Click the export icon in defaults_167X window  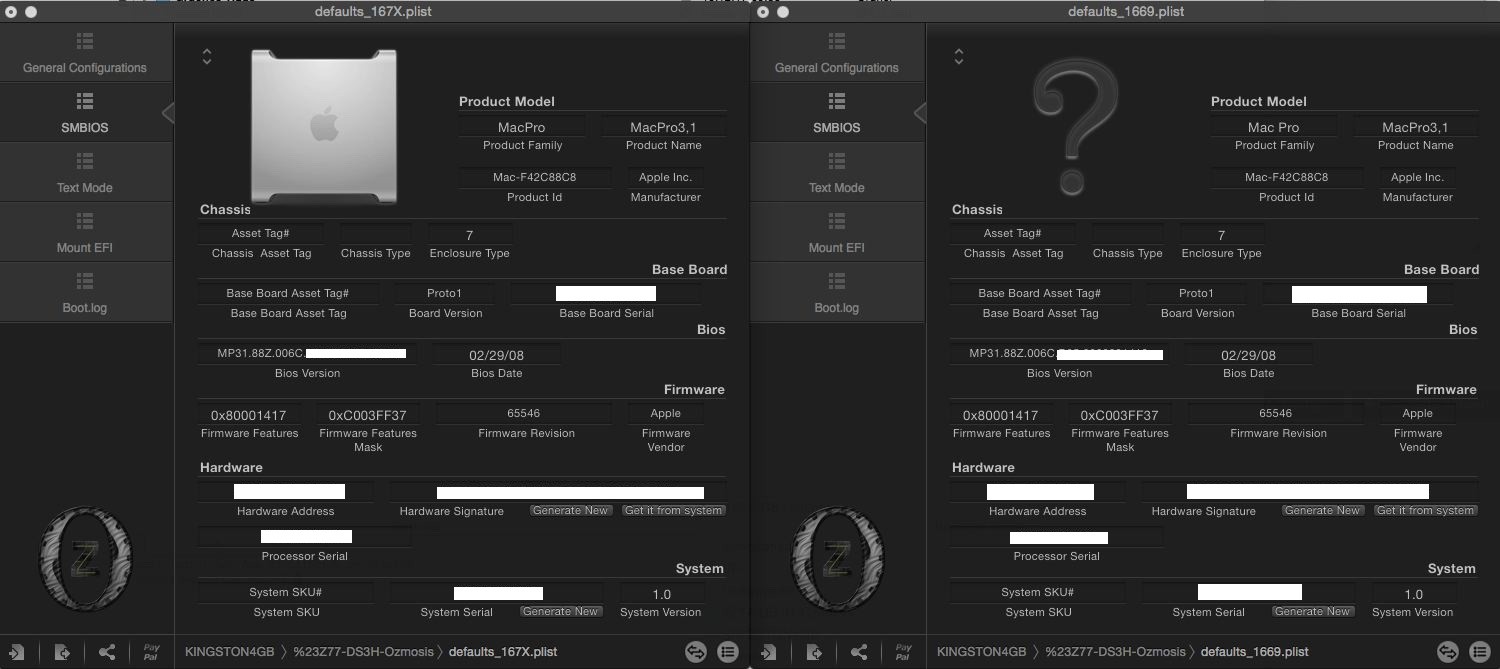click(62, 652)
